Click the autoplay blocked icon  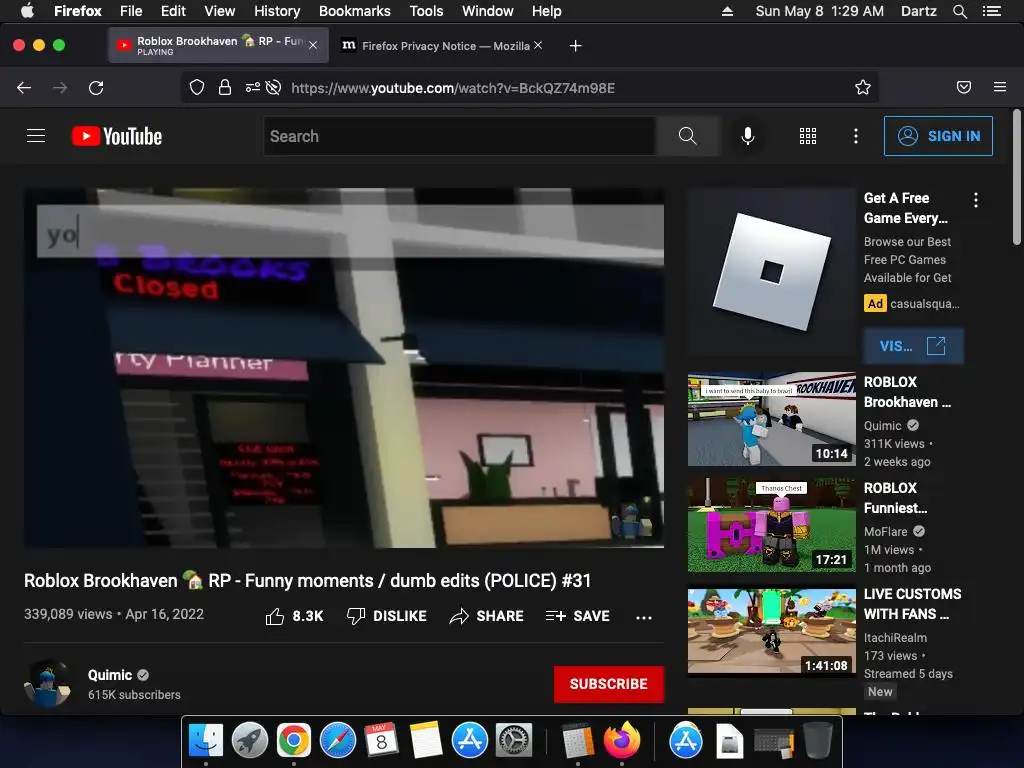[274, 88]
